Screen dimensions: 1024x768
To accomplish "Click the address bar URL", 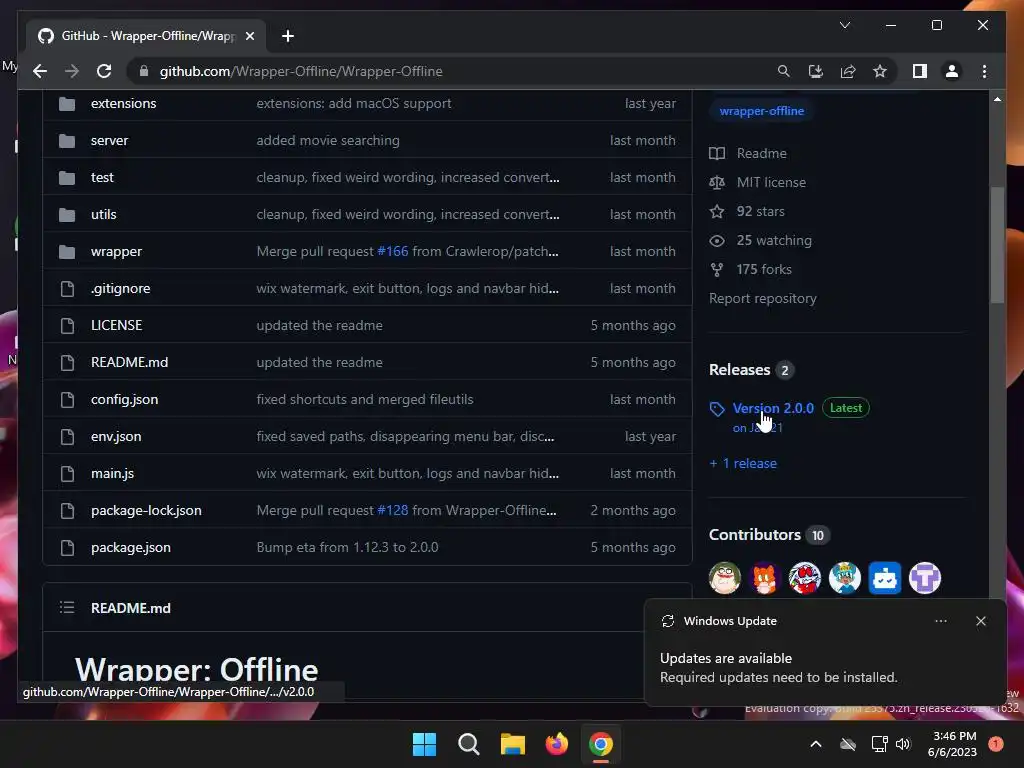I will click(301, 71).
